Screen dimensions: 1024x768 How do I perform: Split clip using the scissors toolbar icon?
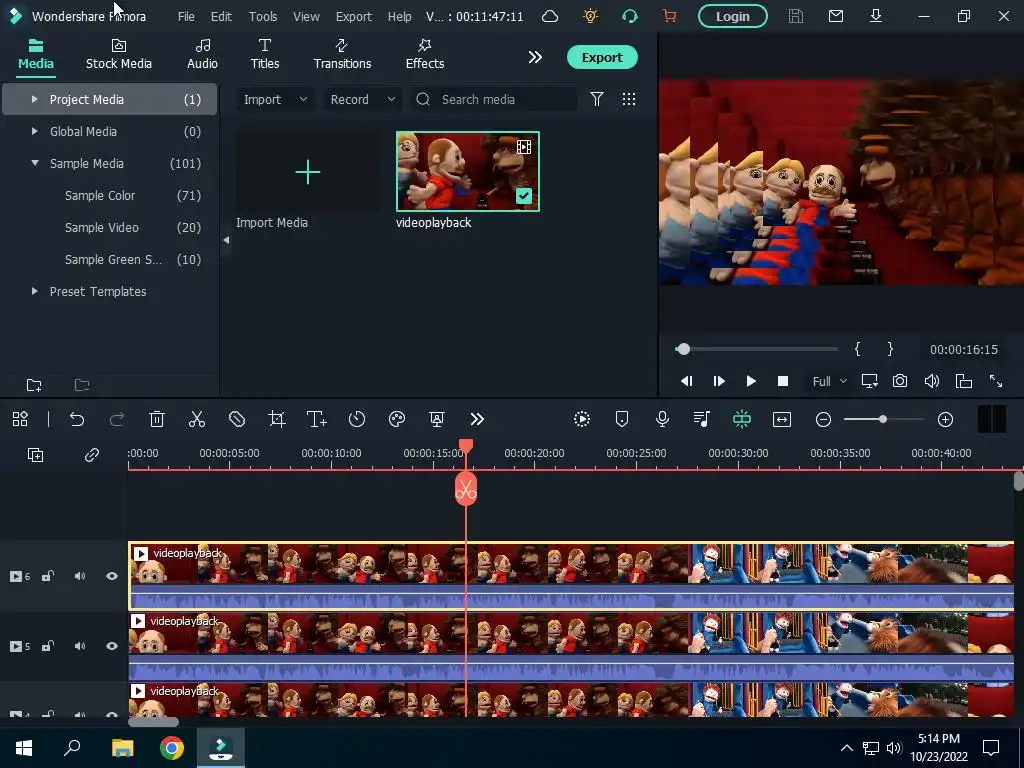coord(197,419)
